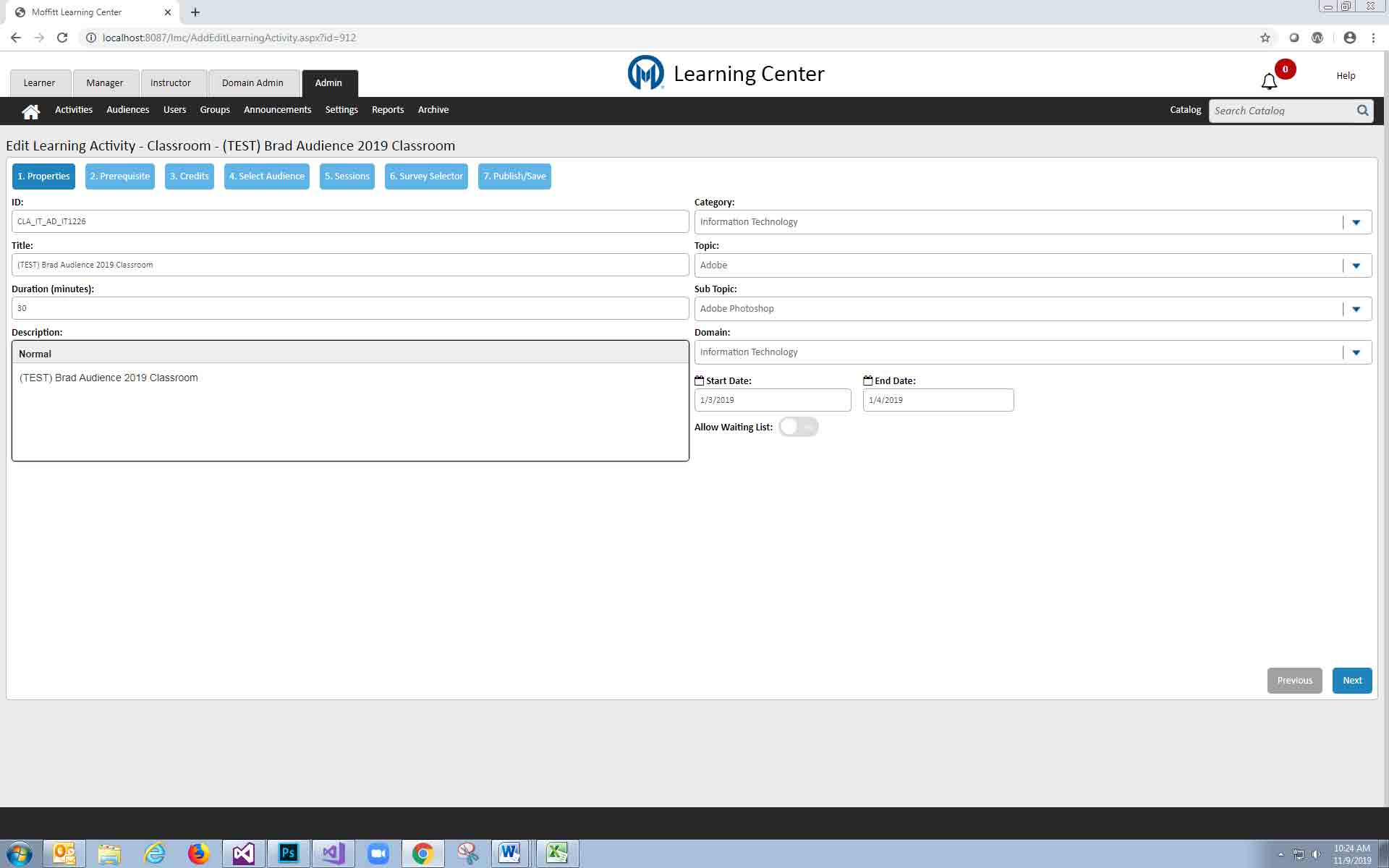The image size is (1389, 868).
Task: Click the catalog search magnifier icon
Action: pyautogui.click(x=1362, y=111)
